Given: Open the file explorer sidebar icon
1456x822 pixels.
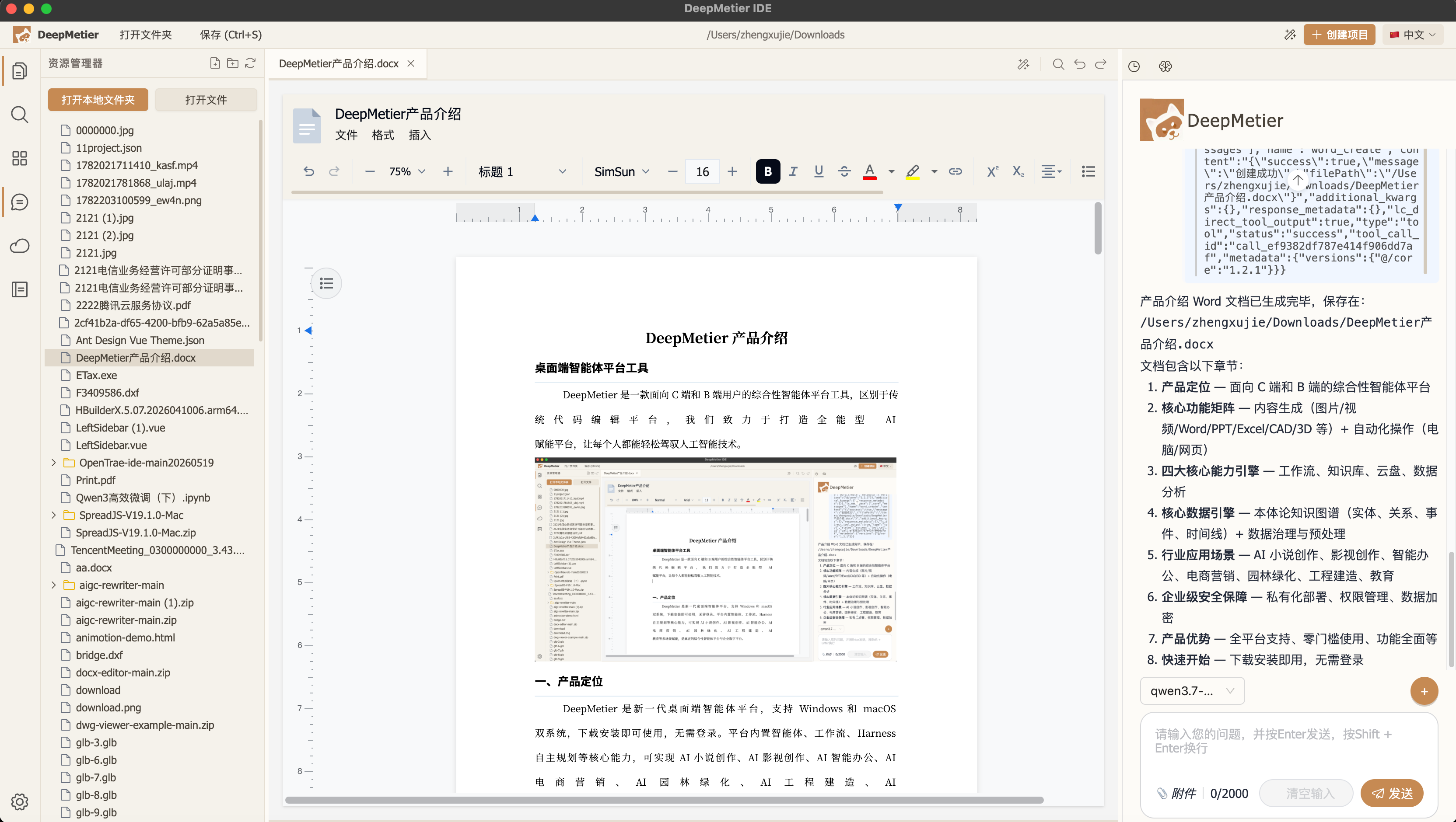Looking at the screenshot, I should point(20,71).
